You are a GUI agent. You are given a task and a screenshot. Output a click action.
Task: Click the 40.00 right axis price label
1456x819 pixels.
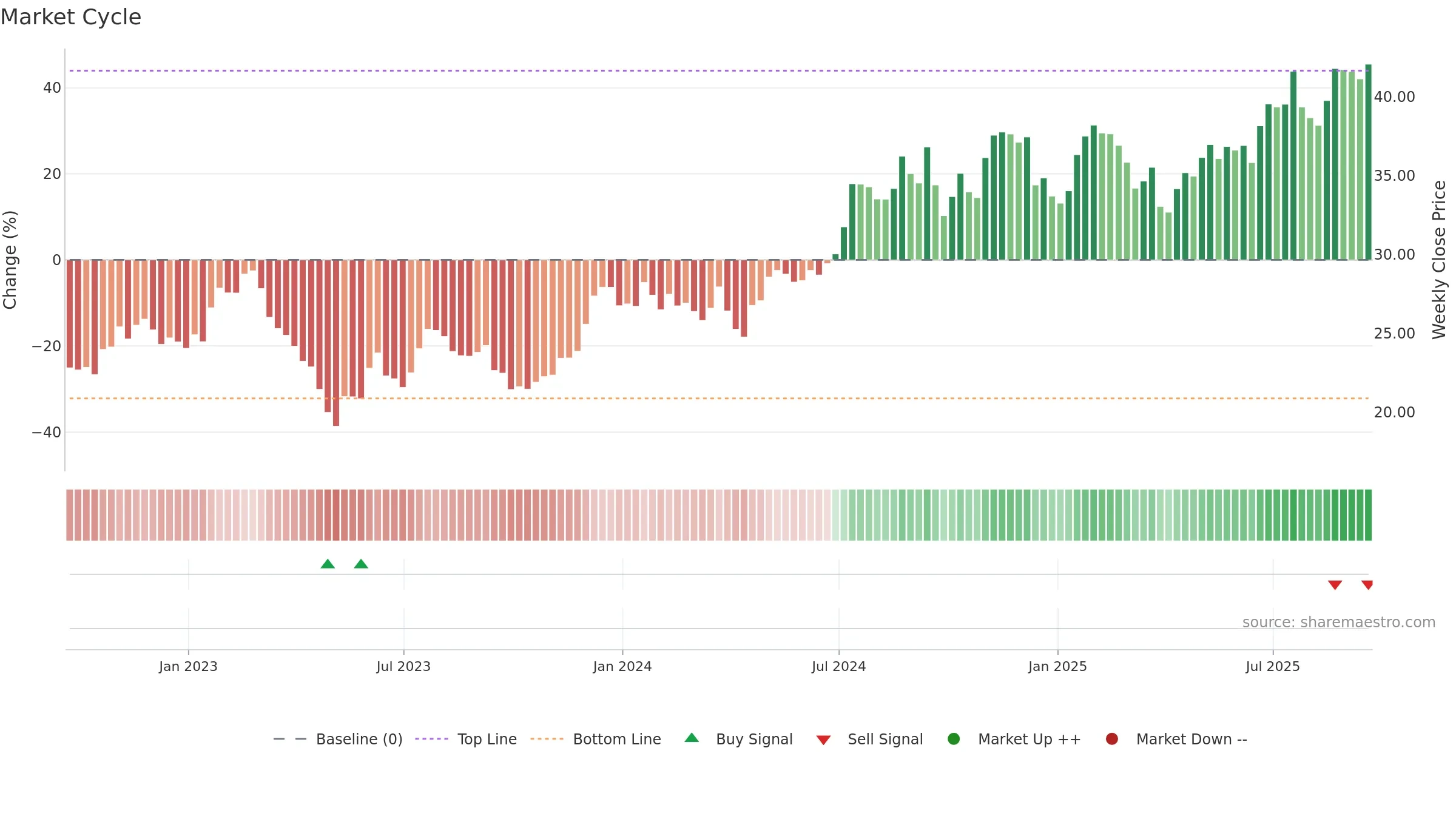[x=1394, y=96]
